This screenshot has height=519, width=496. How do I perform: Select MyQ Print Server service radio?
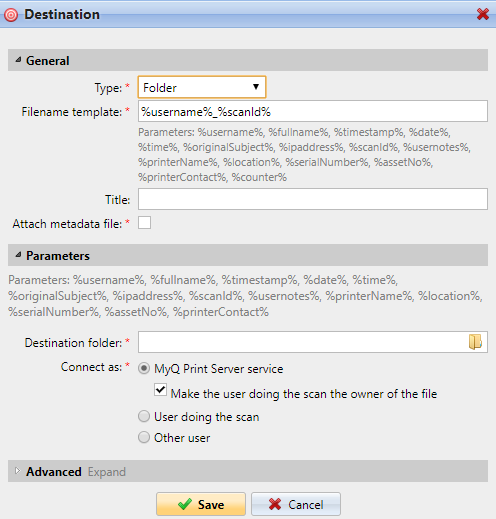click(144, 368)
